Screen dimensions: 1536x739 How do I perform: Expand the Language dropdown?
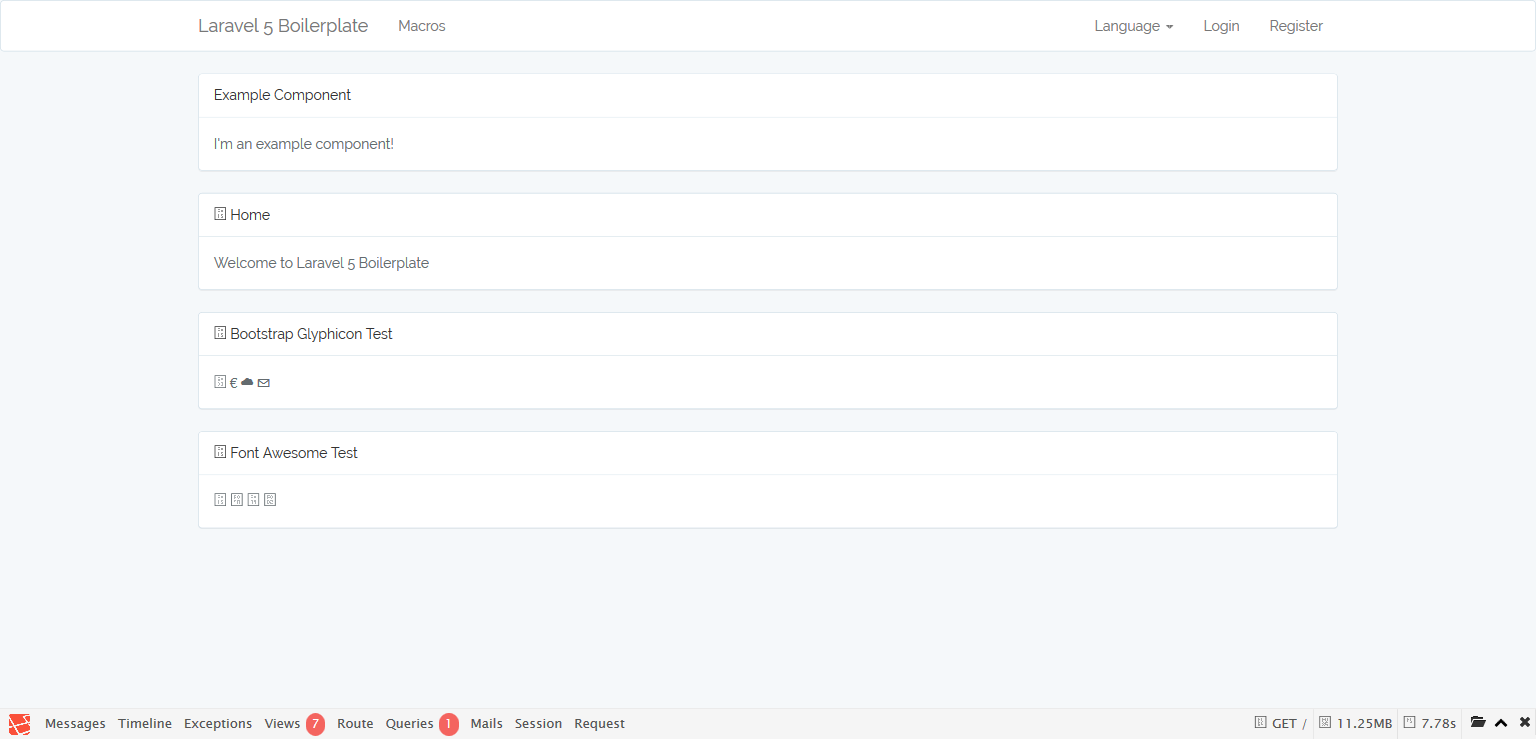pyautogui.click(x=1134, y=26)
